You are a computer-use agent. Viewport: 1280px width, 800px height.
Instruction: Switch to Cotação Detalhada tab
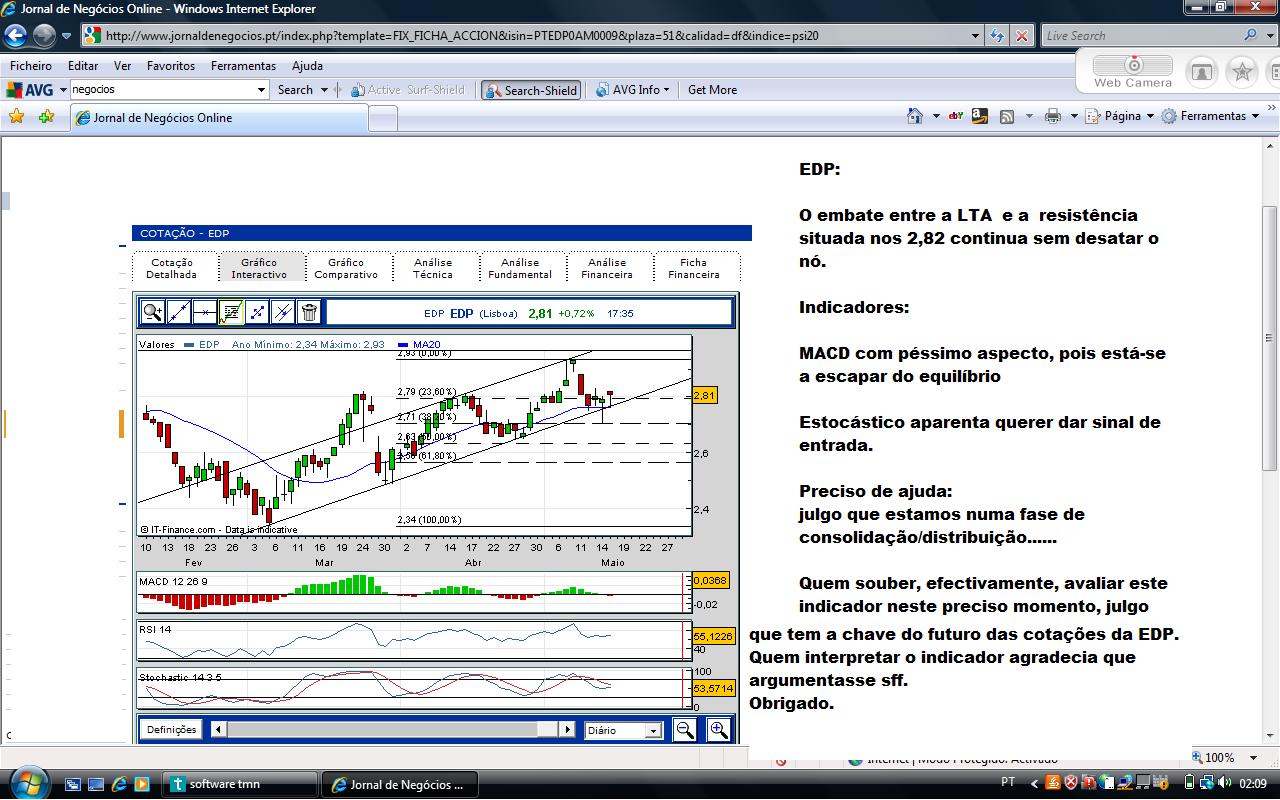point(172,268)
